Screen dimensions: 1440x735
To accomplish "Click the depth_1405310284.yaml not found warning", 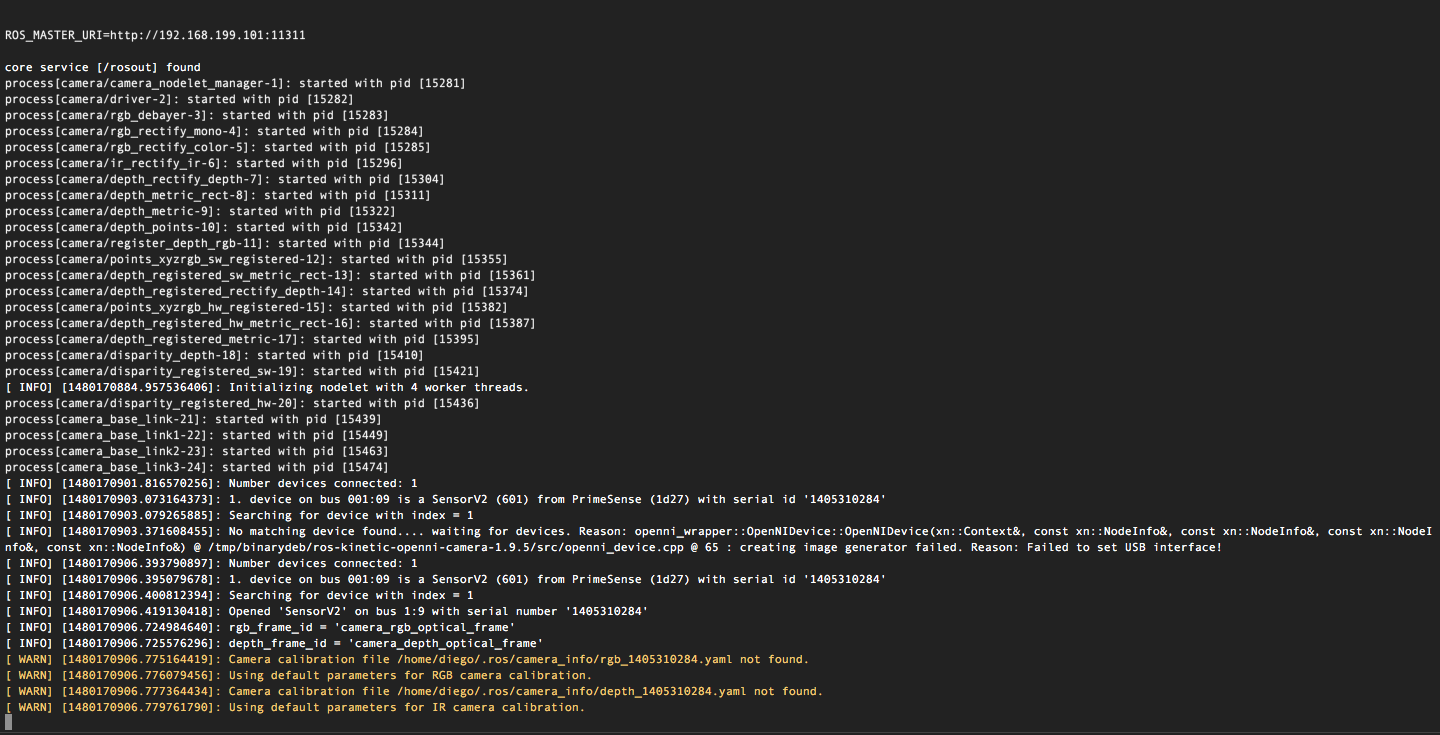I will 414,691.
